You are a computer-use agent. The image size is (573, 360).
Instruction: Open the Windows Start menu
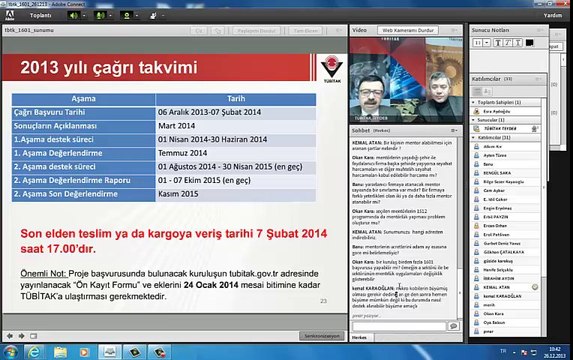coord(10,352)
